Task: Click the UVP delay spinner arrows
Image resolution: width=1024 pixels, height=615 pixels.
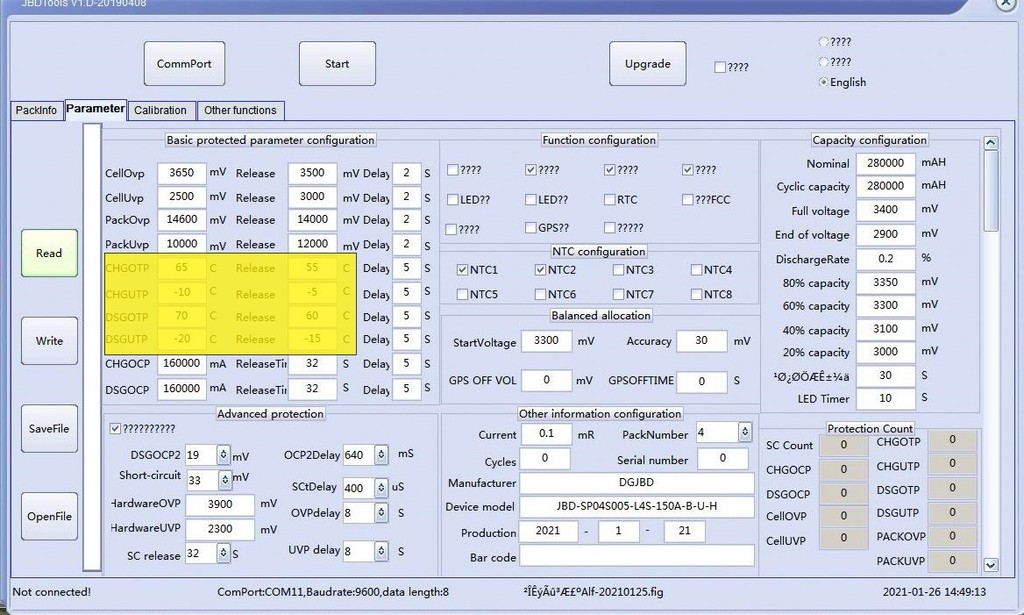Action: tap(381, 552)
